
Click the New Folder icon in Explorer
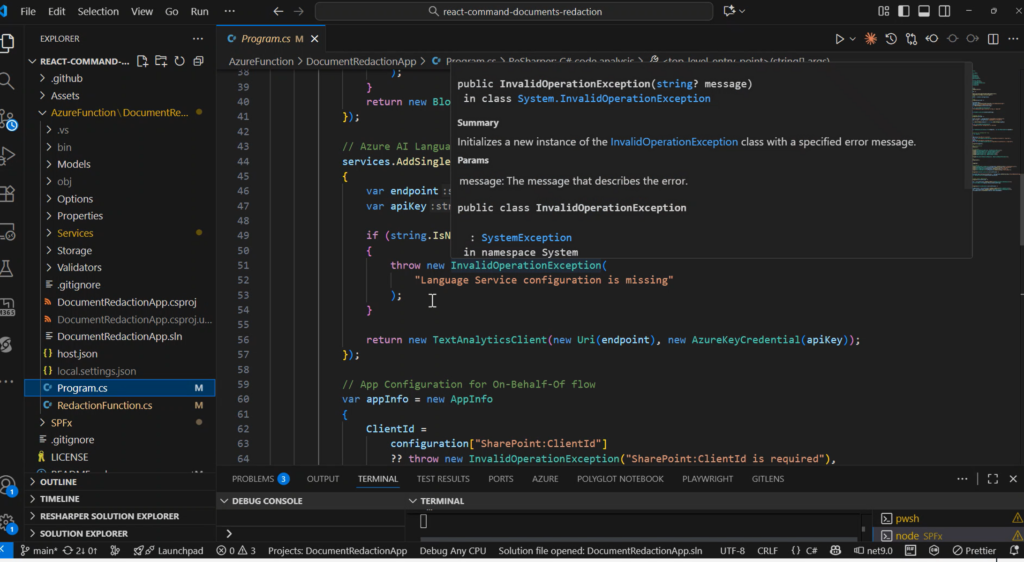(x=161, y=61)
